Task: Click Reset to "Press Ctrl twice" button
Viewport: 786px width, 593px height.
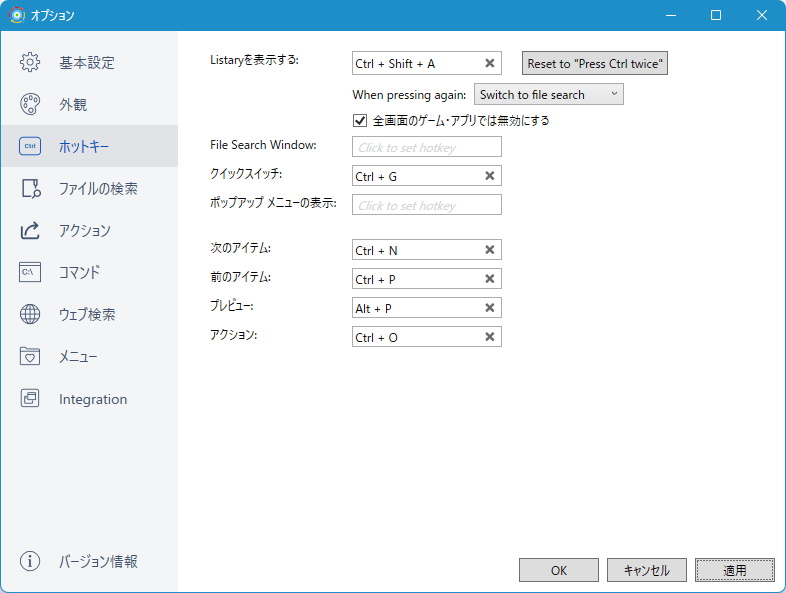Action: [x=595, y=63]
